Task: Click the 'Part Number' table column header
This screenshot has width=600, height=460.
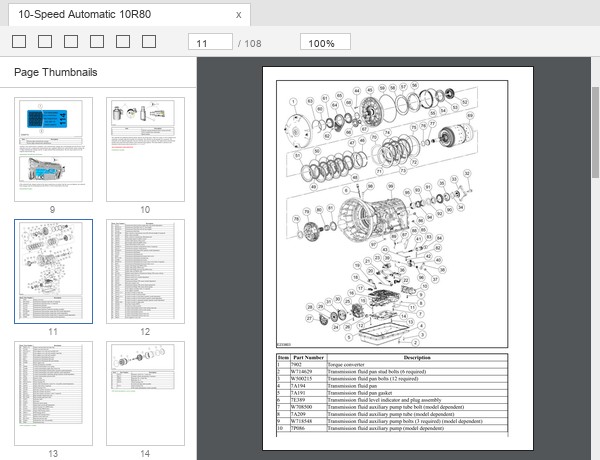Action: pos(308,357)
